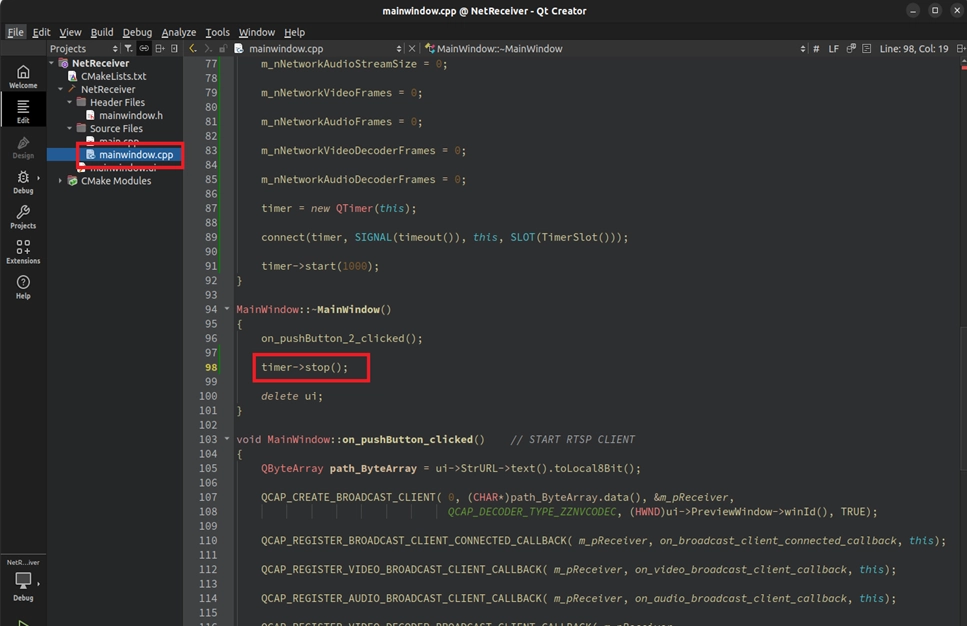Viewport: 967px width, 626px height.
Task: Select CMakeLists.txt in project tree
Action: (x=113, y=76)
